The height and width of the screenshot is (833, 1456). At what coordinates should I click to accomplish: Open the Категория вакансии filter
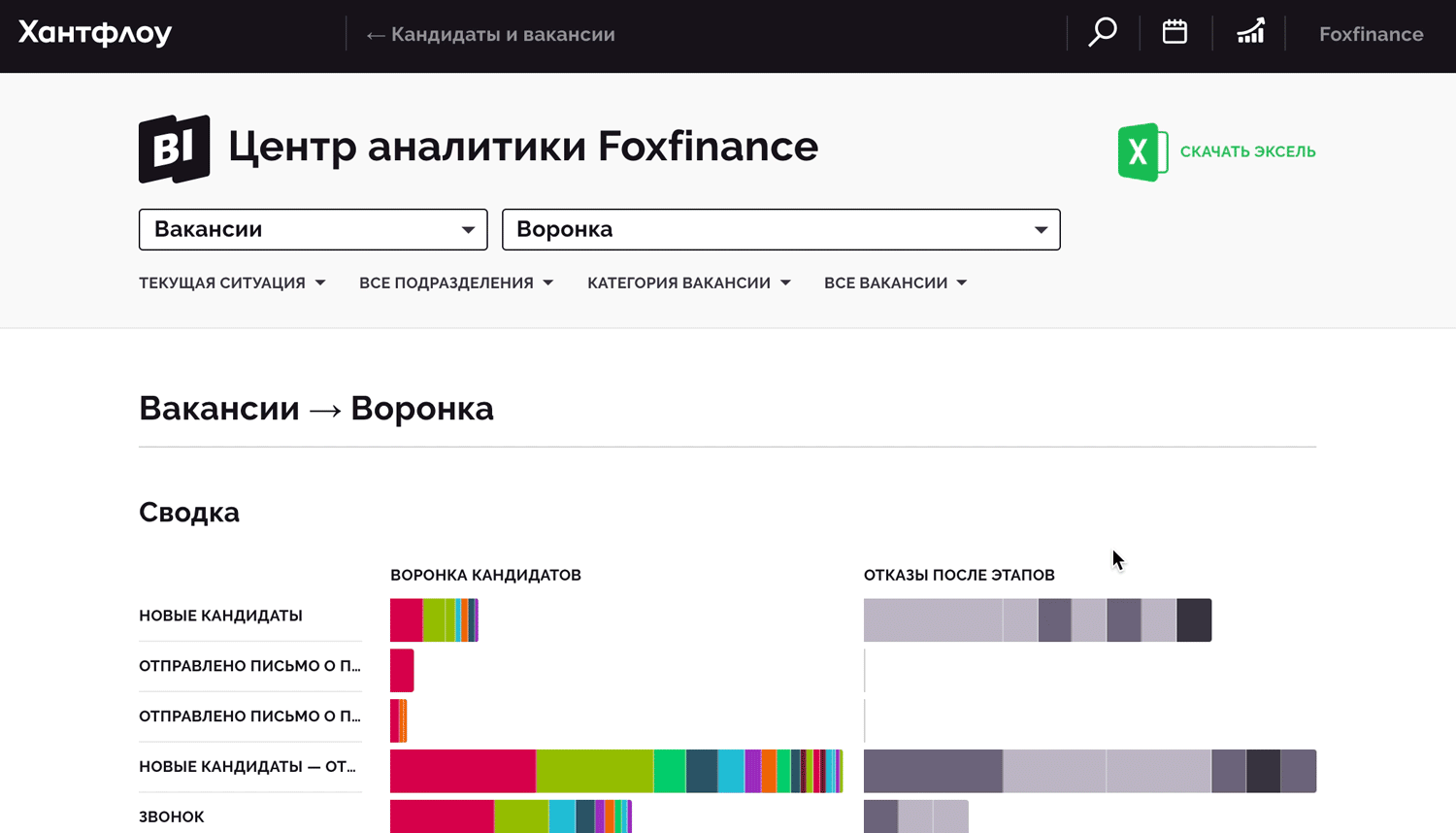click(688, 283)
